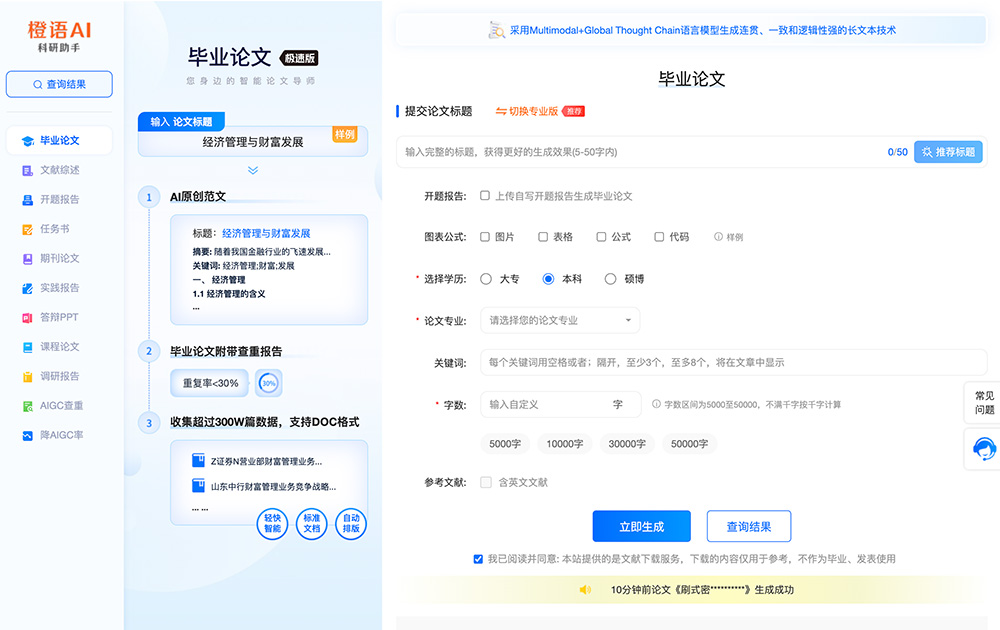Click the 推荐标题 button
Screen dimensions: 1000x630
point(948,152)
